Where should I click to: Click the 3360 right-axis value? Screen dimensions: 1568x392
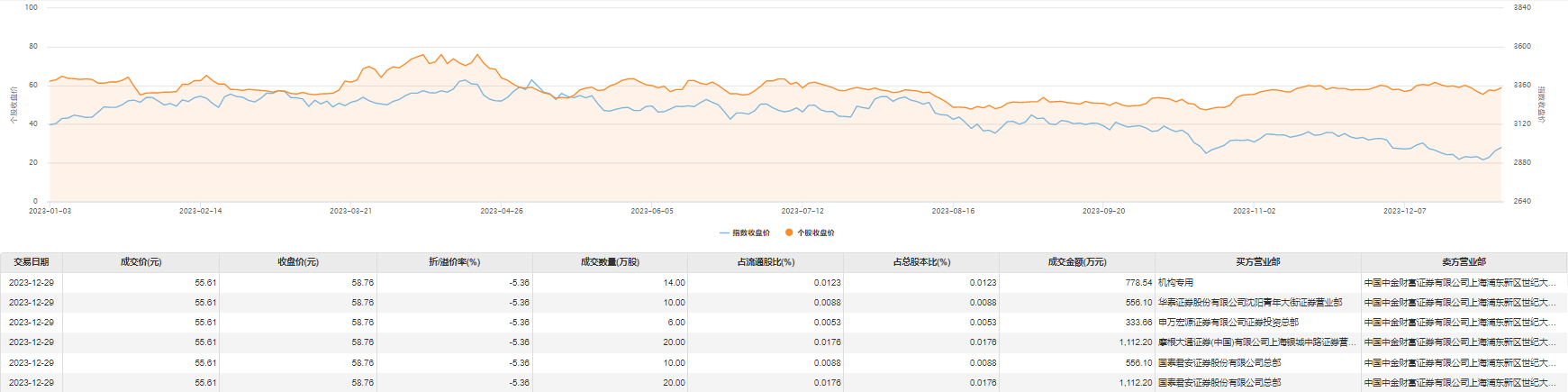pyautogui.click(x=1522, y=85)
